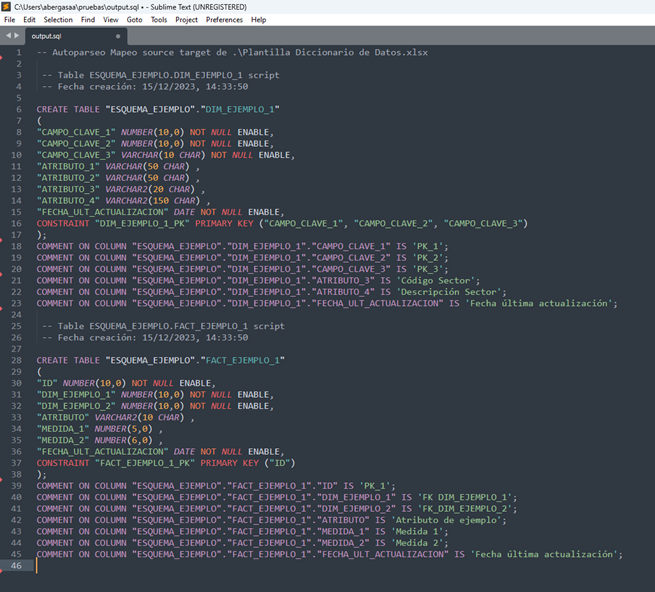
Task: Click 'Atributo de ejemplo' comment string
Action: 447,520
